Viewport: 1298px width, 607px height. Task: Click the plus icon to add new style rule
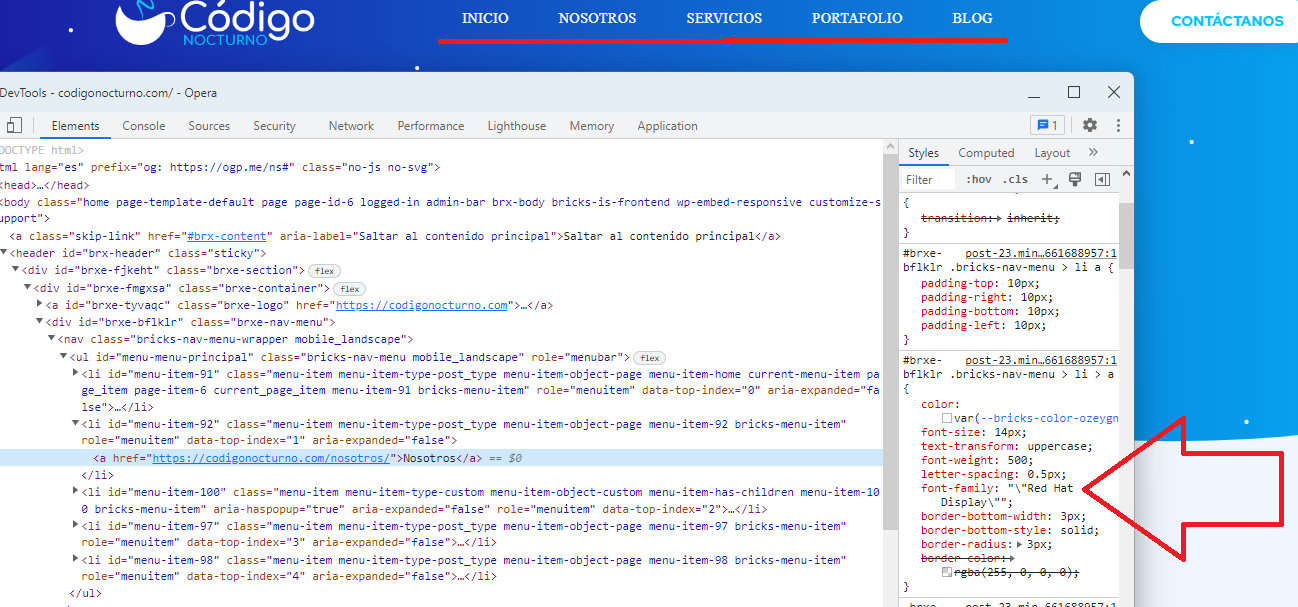(x=1047, y=178)
